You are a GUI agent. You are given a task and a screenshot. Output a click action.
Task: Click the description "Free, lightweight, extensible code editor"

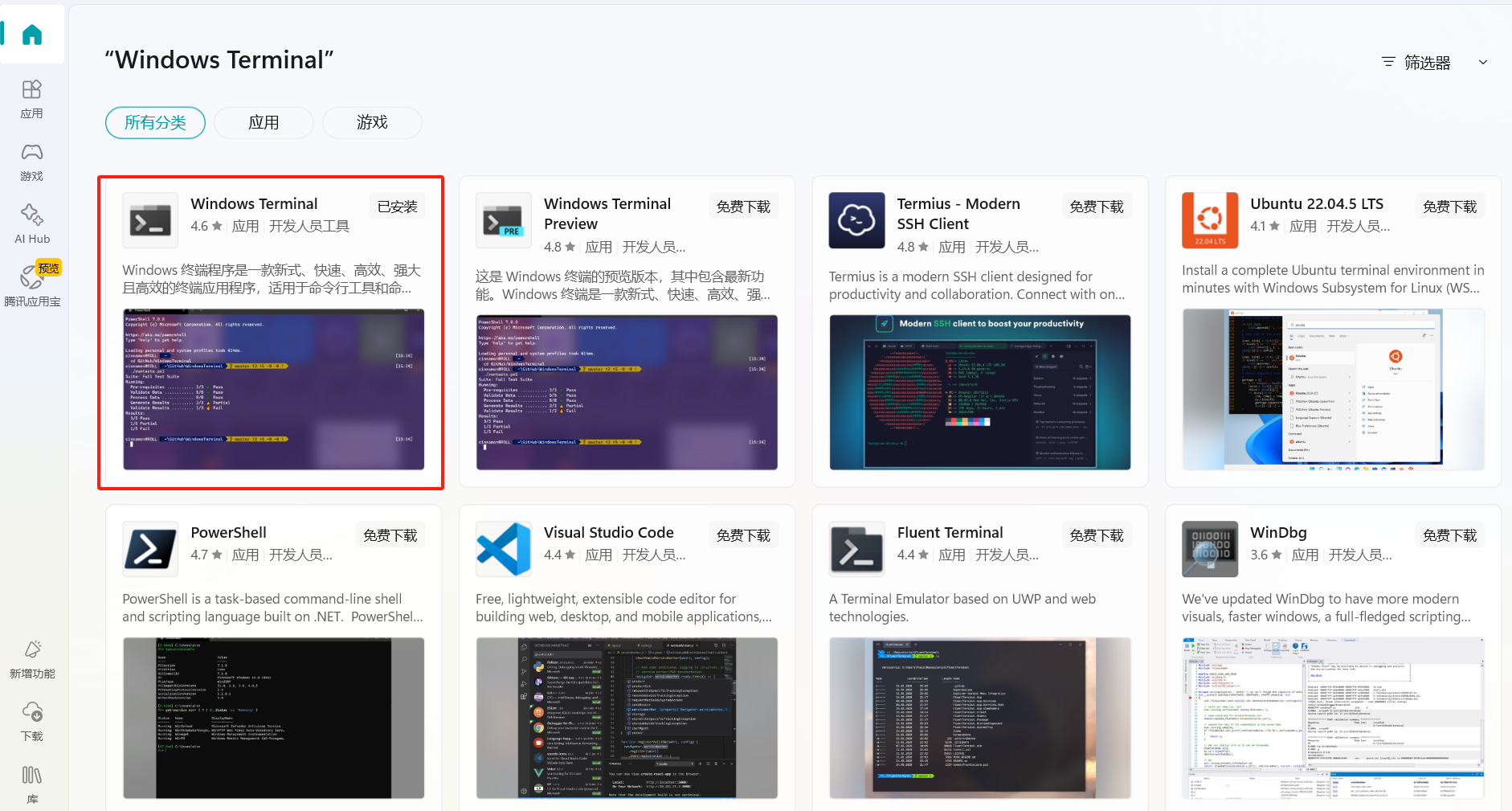[x=623, y=608]
